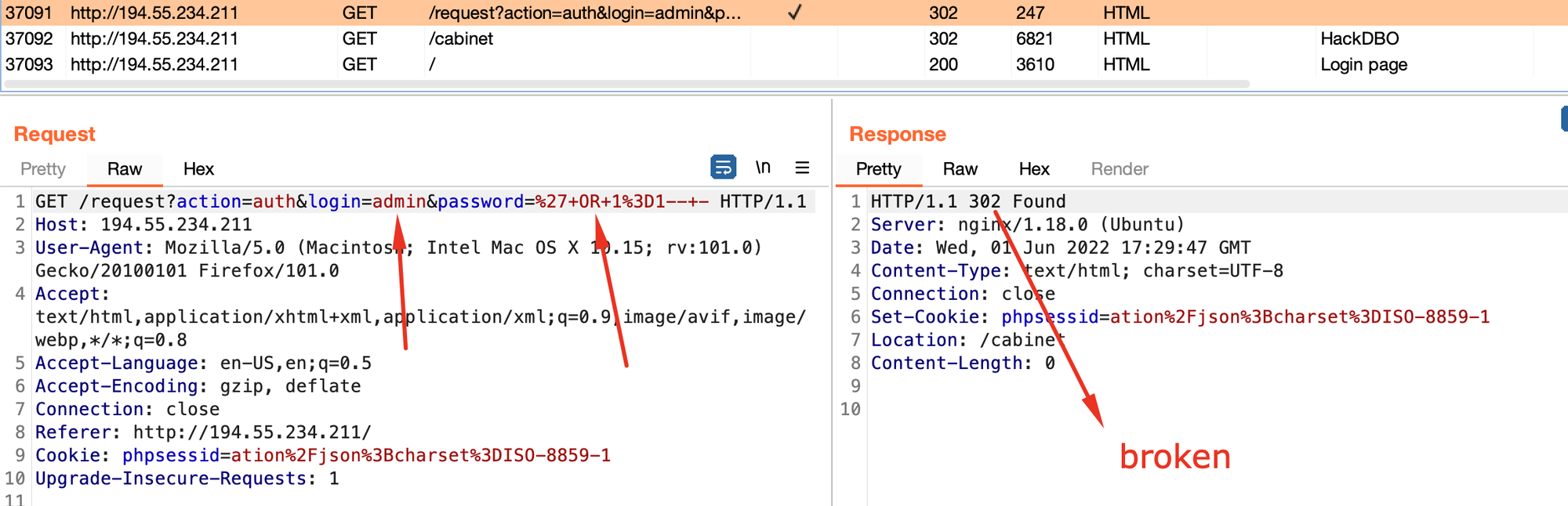
Task: Select history row 37091
Action: point(784,13)
